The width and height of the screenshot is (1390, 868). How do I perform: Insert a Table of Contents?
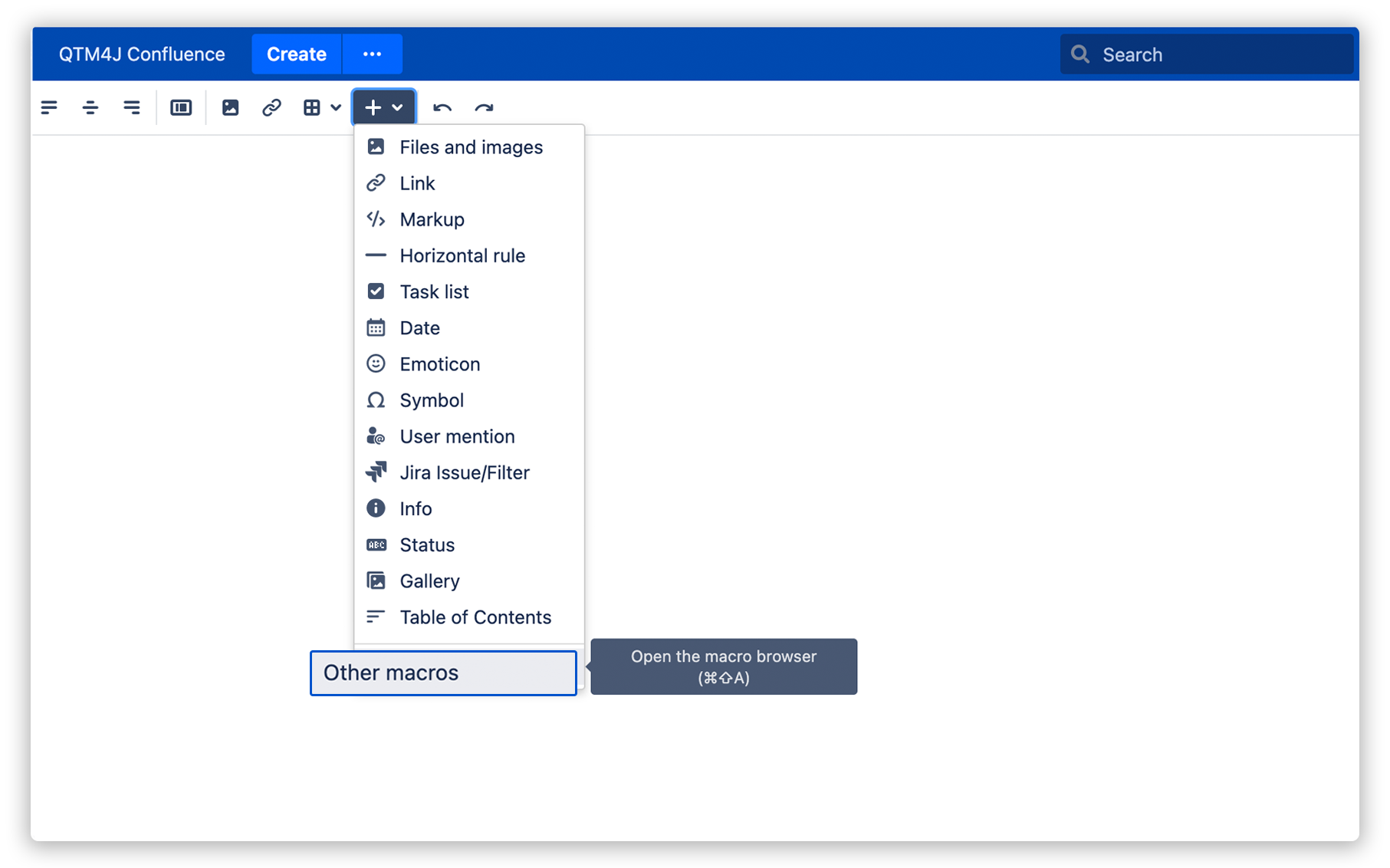[469, 617]
